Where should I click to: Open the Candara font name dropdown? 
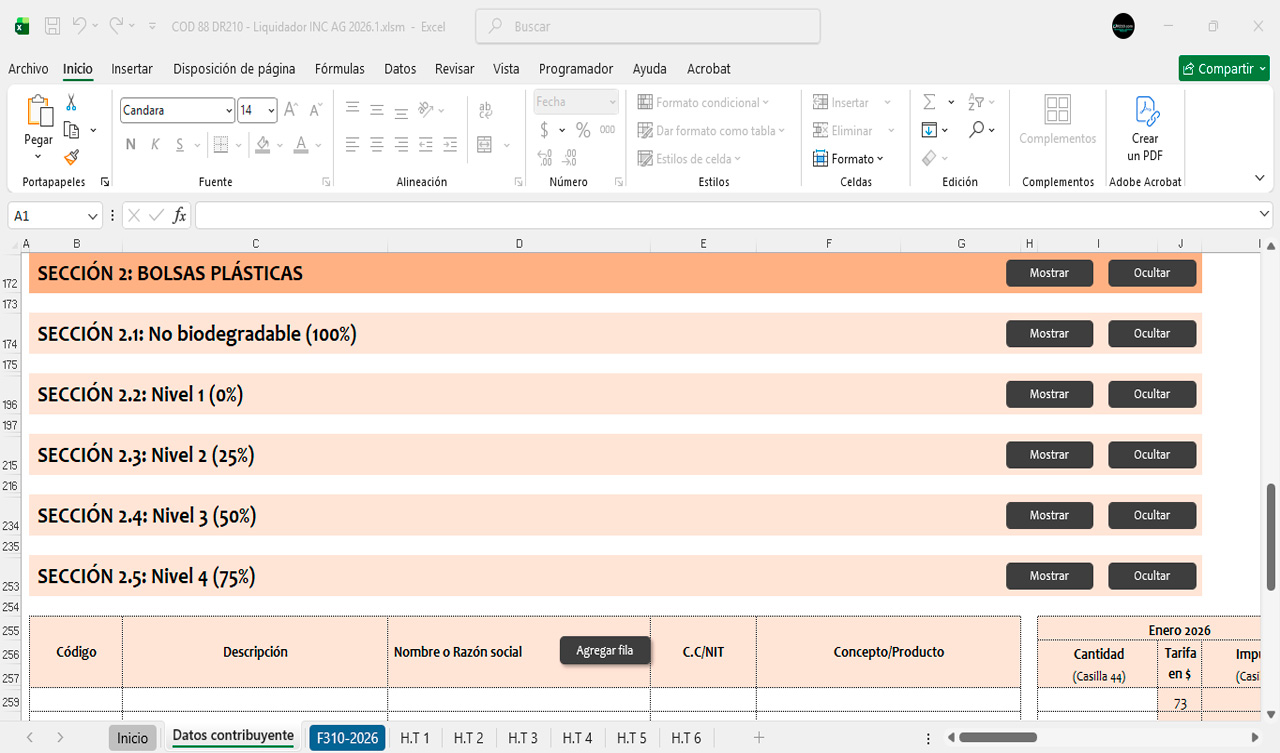pyautogui.click(x=229, y=111)
